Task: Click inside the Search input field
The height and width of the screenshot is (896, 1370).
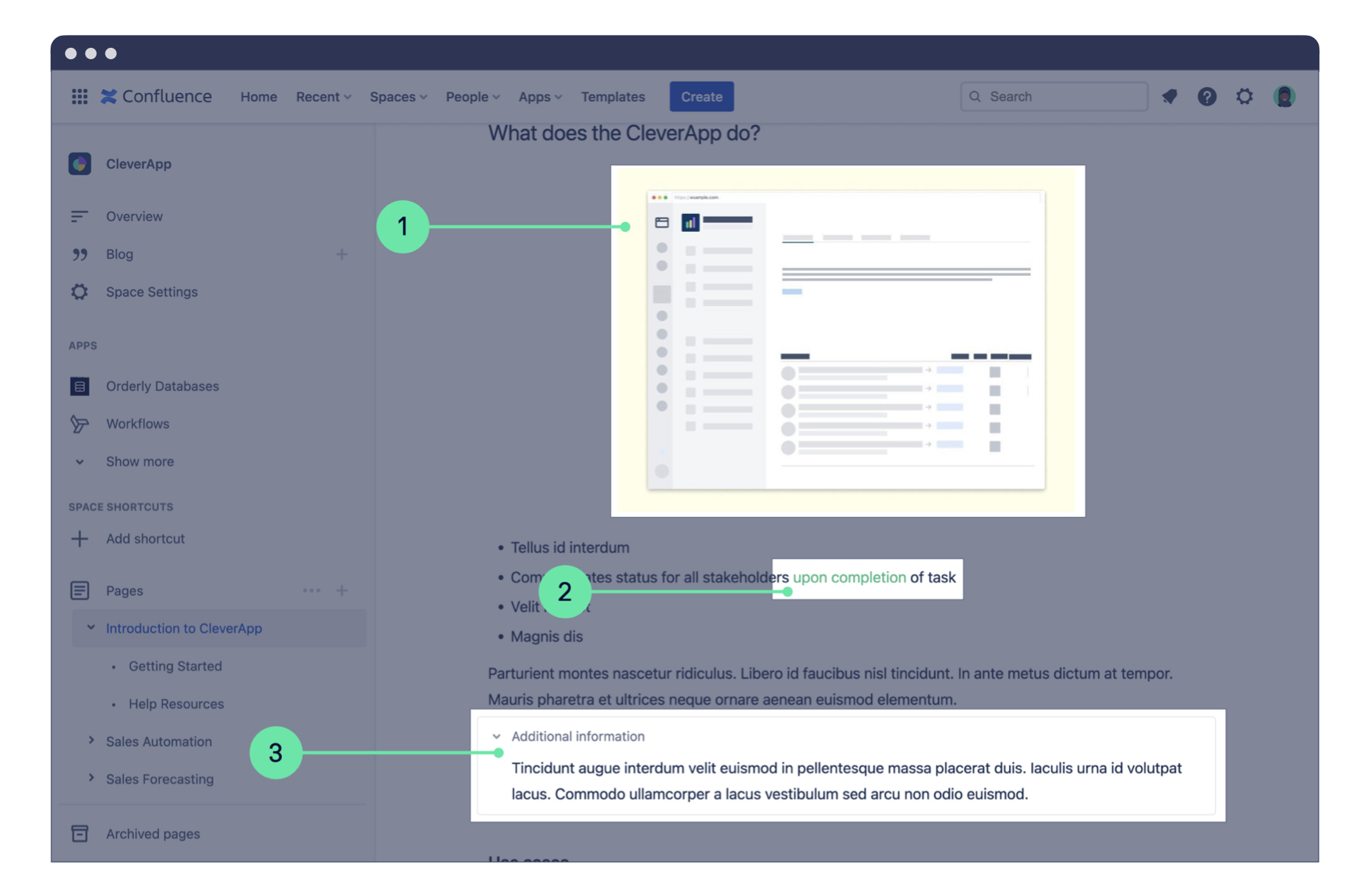Action: (1054, 96)
